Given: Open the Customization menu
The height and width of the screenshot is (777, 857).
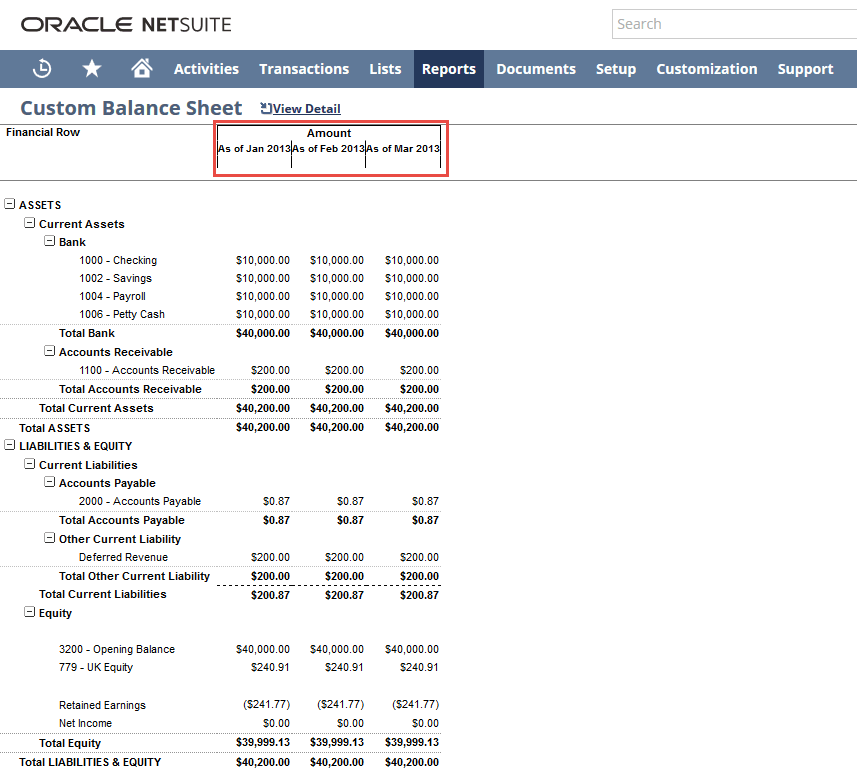Looking at the screenshot, I should click(707, 69).
